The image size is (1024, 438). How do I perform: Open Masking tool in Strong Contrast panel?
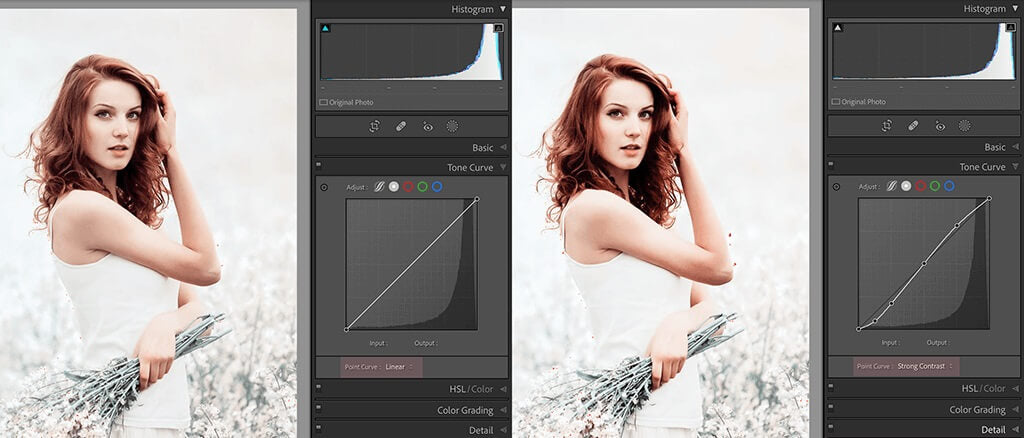click(964, 126)
